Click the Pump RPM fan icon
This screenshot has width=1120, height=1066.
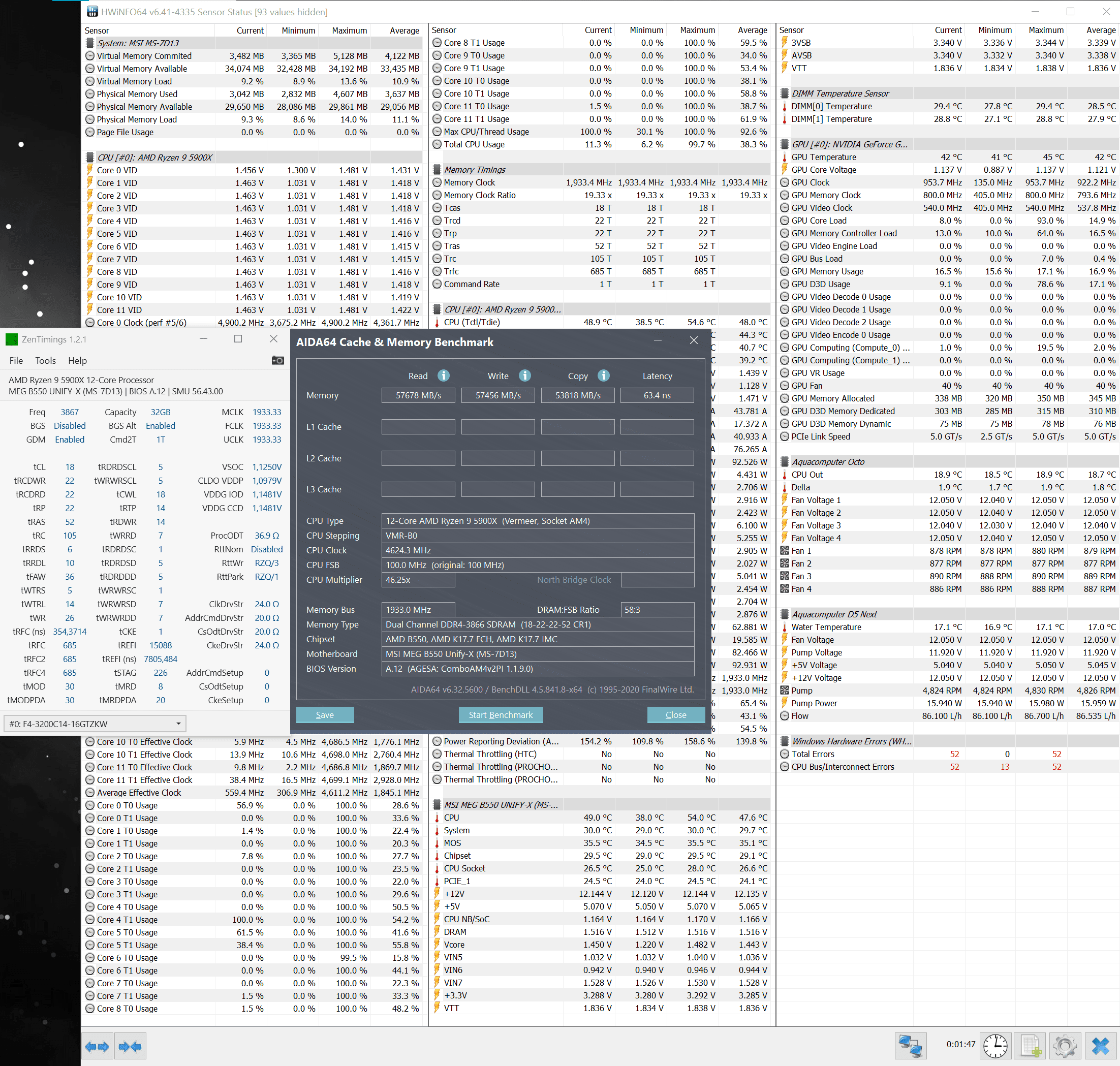point(785,691)
